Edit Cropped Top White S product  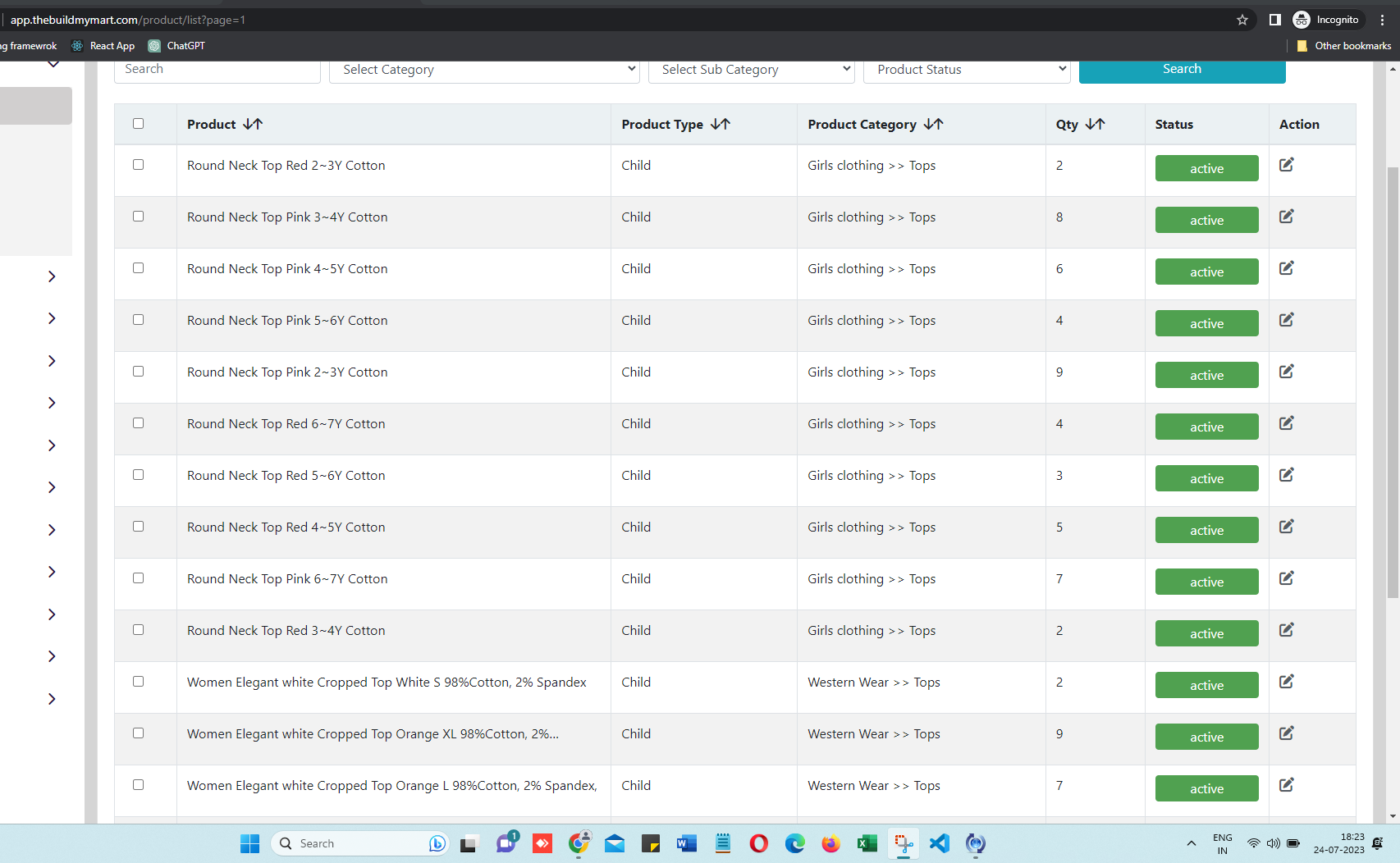[1286, 682]
